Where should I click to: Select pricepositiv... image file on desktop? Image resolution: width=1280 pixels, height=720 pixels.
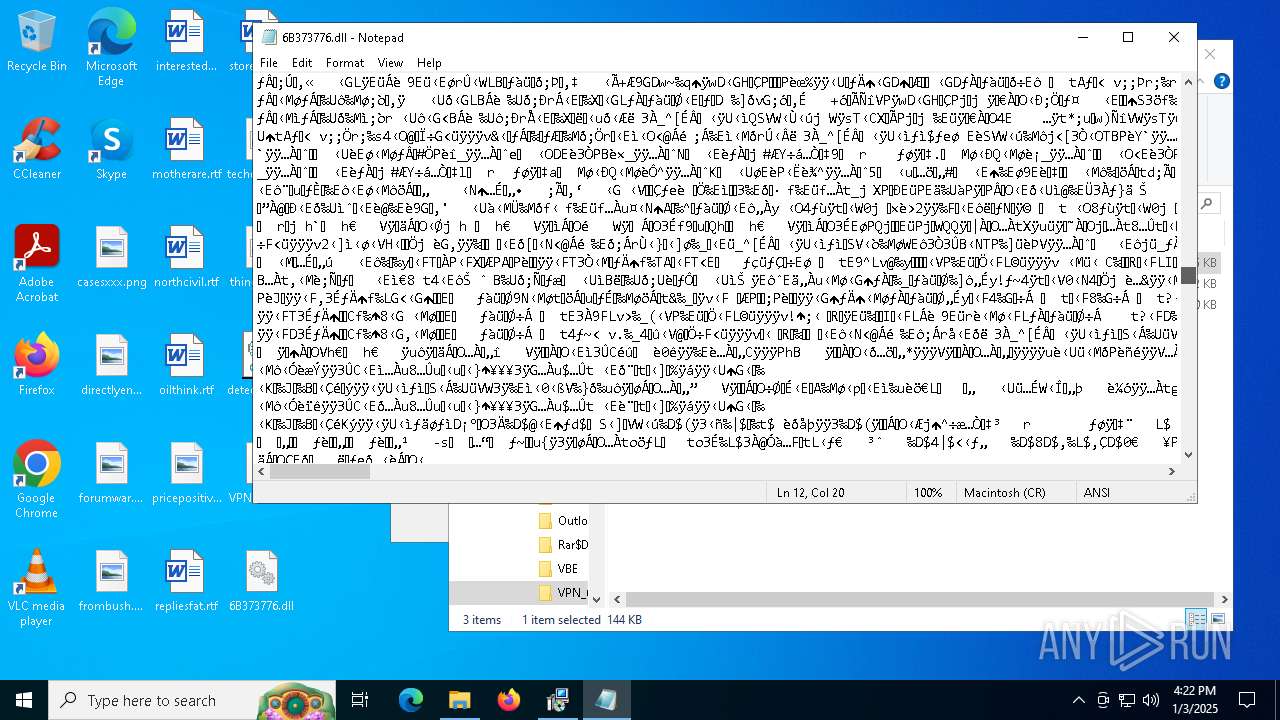click(186, 473)
